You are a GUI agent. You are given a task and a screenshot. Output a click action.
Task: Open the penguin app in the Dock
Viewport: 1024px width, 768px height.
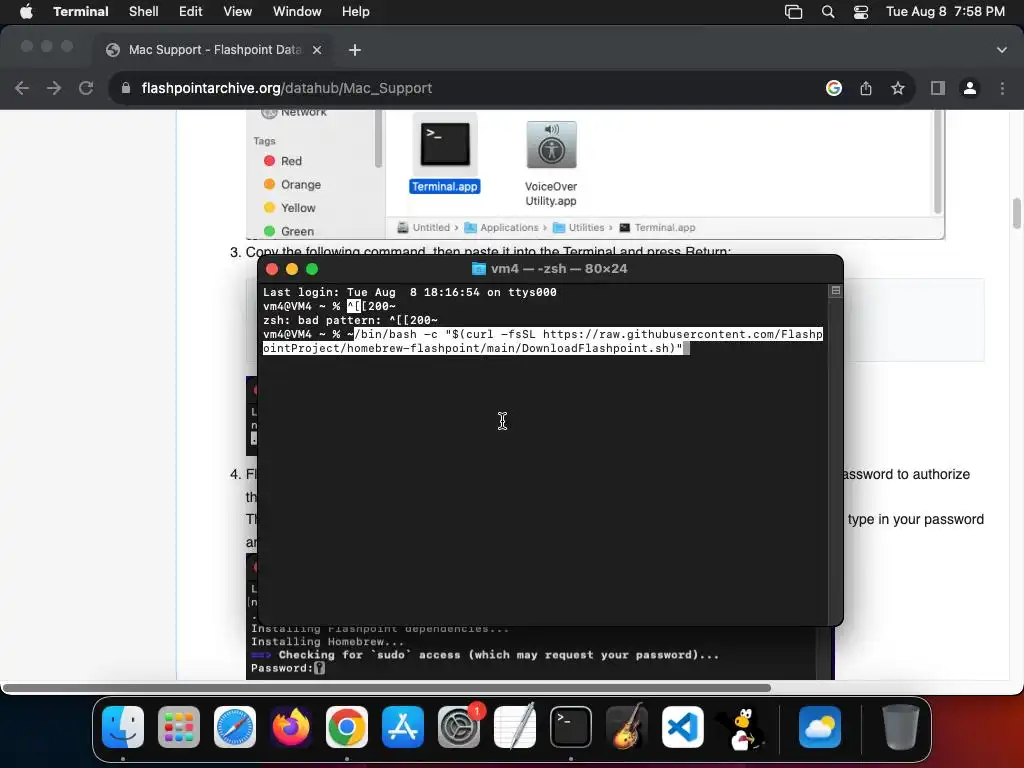coord(741,728)
